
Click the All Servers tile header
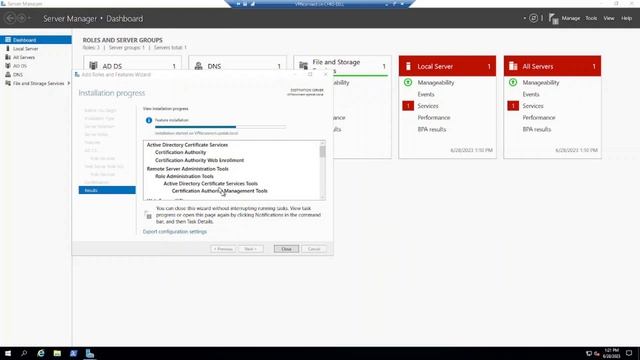pos(552,66)
